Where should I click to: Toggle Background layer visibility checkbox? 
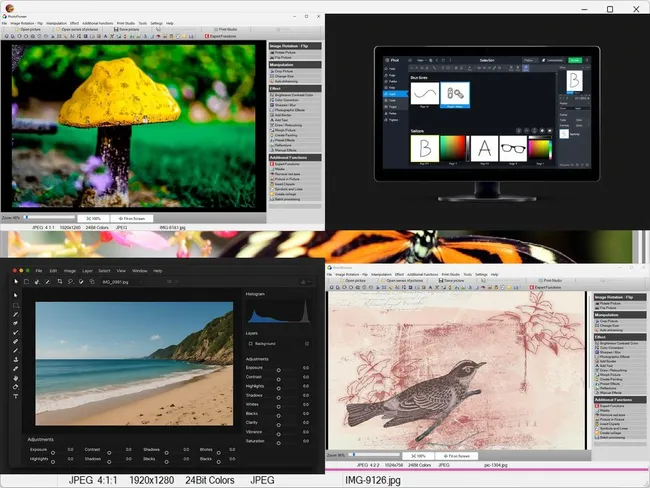pos(251,342)
